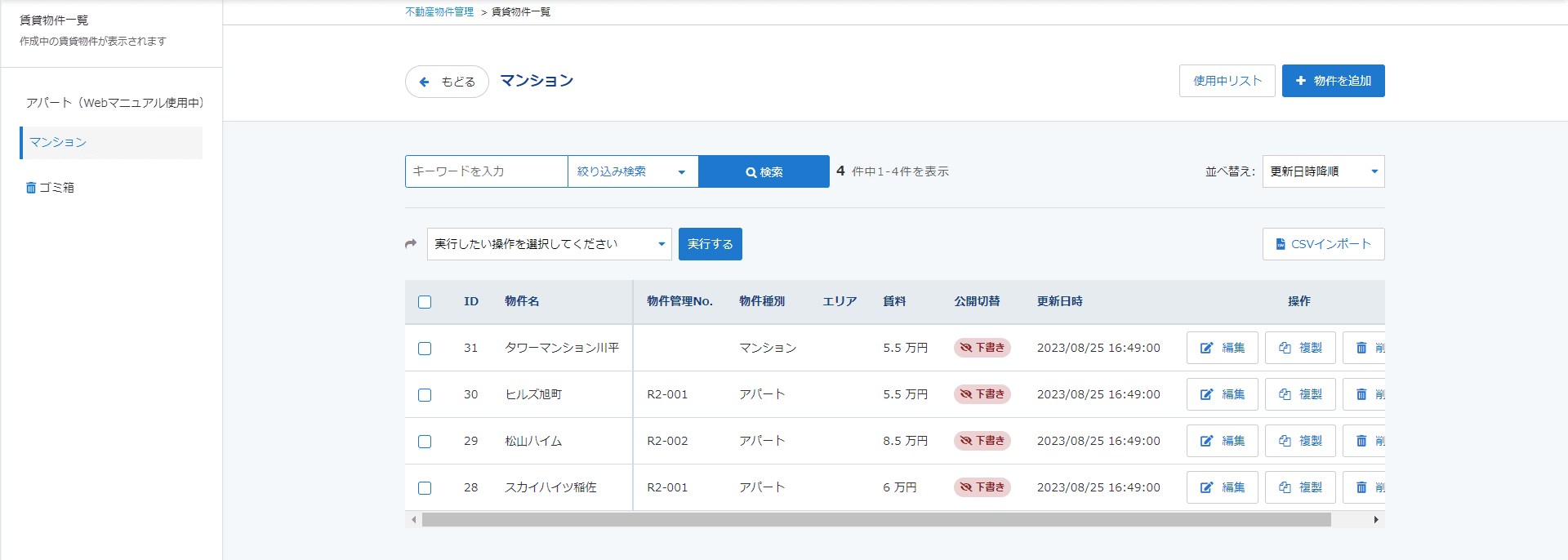Expand the 絞り込み検索 filter dropdown
The height and width of the screenshot is (560, 1568).
click(632, 171)
